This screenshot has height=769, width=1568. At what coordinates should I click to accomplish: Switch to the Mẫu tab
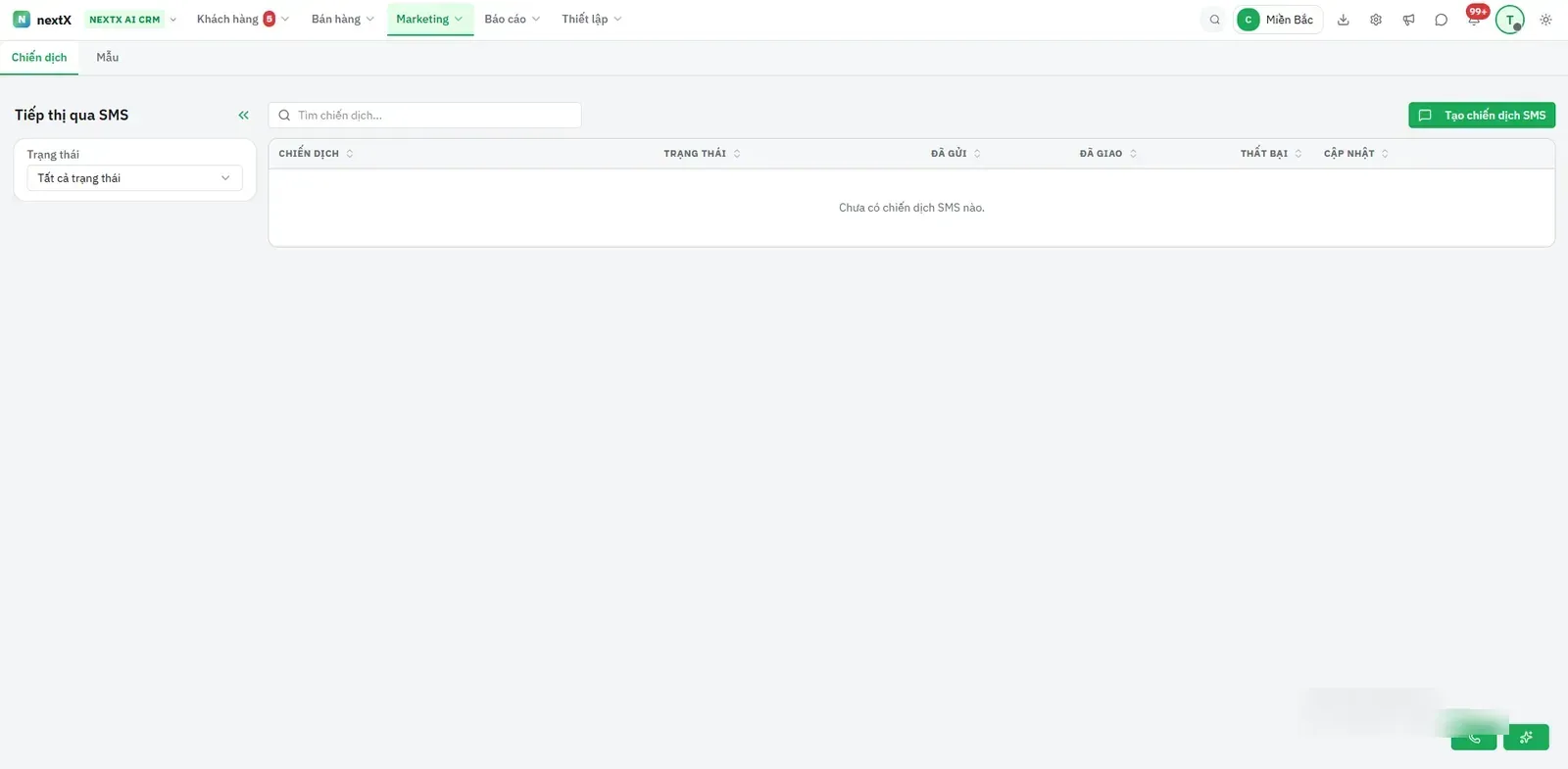pyautogui.click(x=108, y=58)
